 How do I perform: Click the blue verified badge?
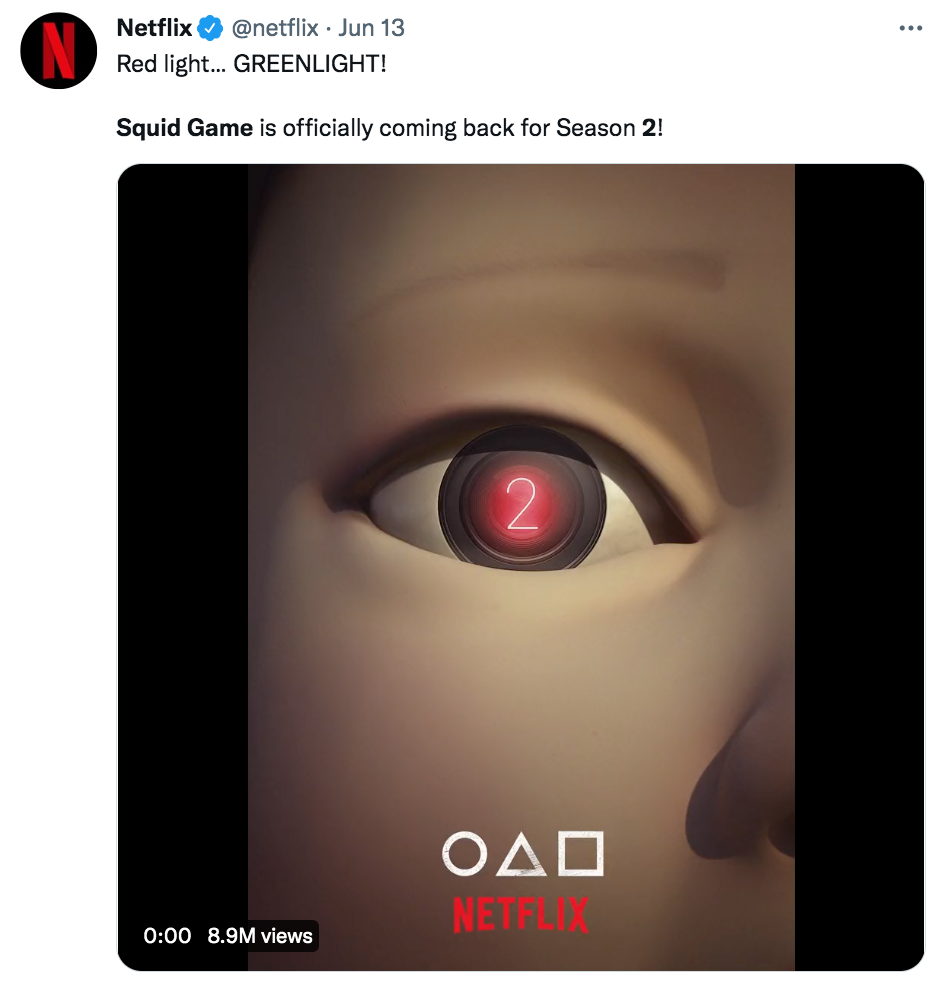click(209, 28)
